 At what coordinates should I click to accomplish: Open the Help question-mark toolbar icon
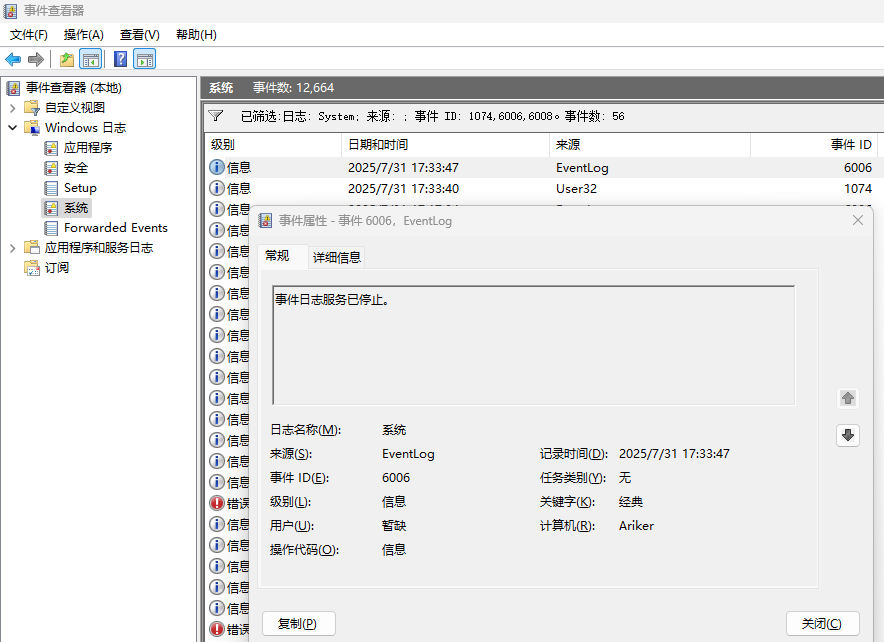point(121,59)
